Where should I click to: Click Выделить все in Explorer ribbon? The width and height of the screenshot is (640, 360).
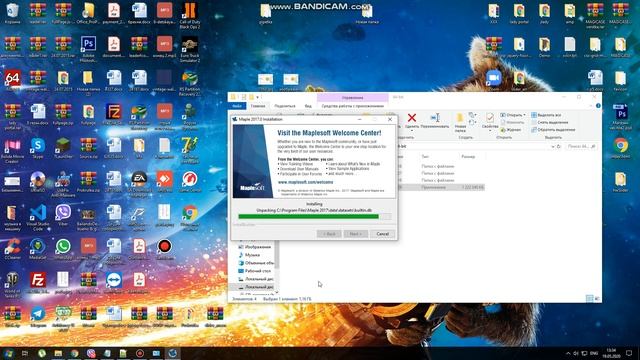click(x=546, y=115)
